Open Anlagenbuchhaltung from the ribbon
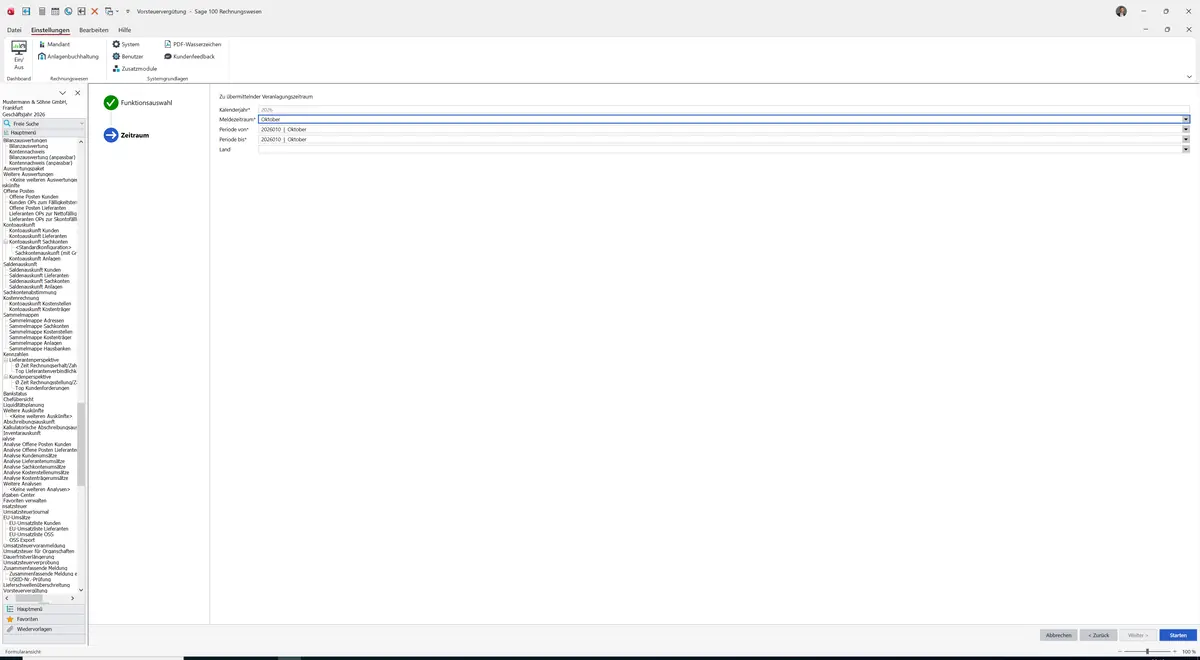1200x660 pixels. pyautogui.click(x=69, y=56)
